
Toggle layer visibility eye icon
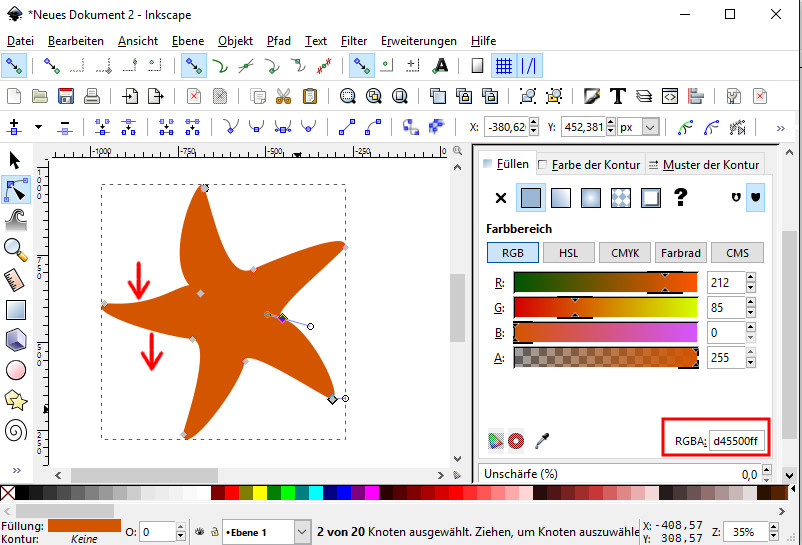pyautogui.click(x=199, y=532)
